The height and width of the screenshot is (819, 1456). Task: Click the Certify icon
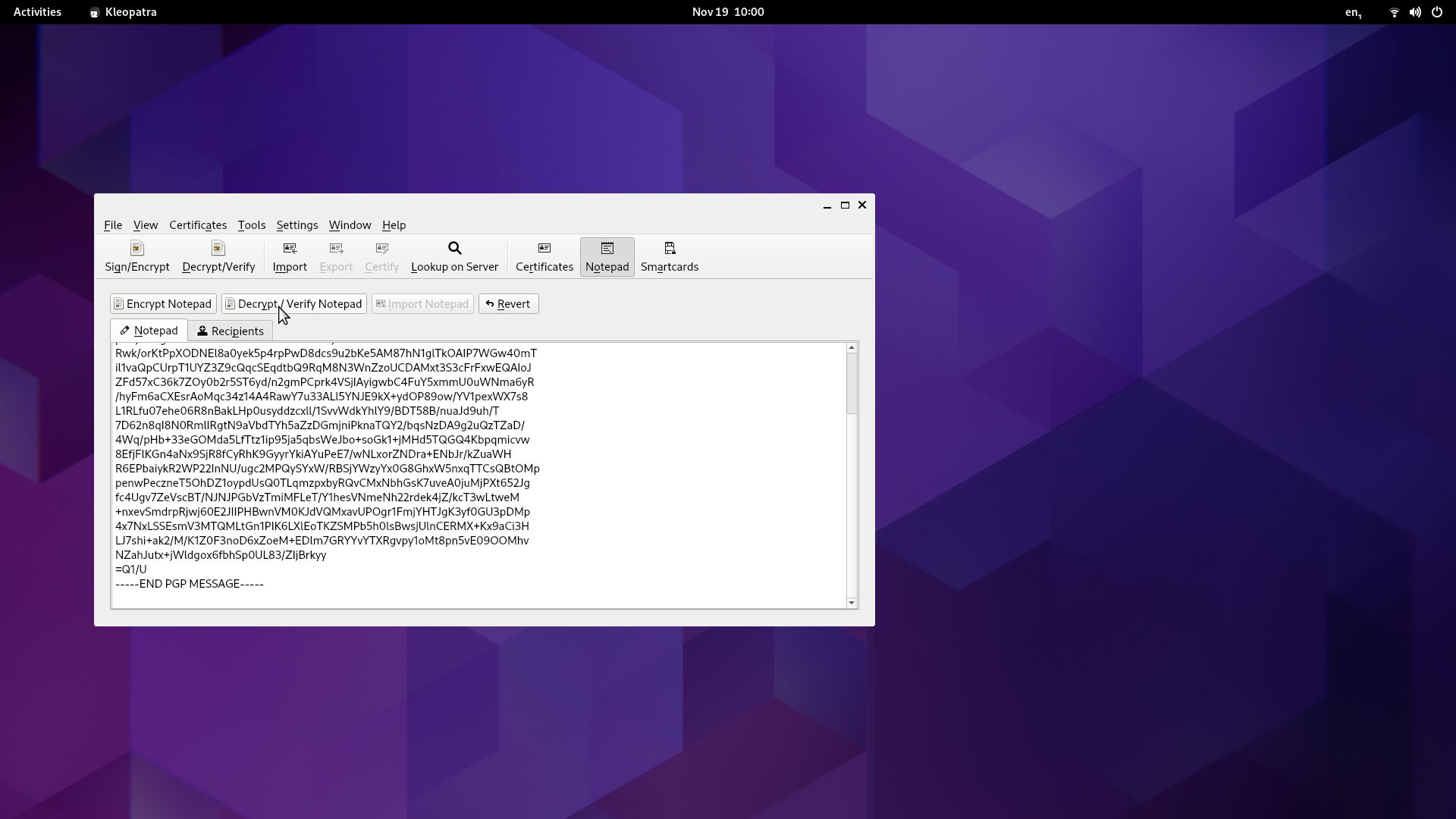(381, 256)
